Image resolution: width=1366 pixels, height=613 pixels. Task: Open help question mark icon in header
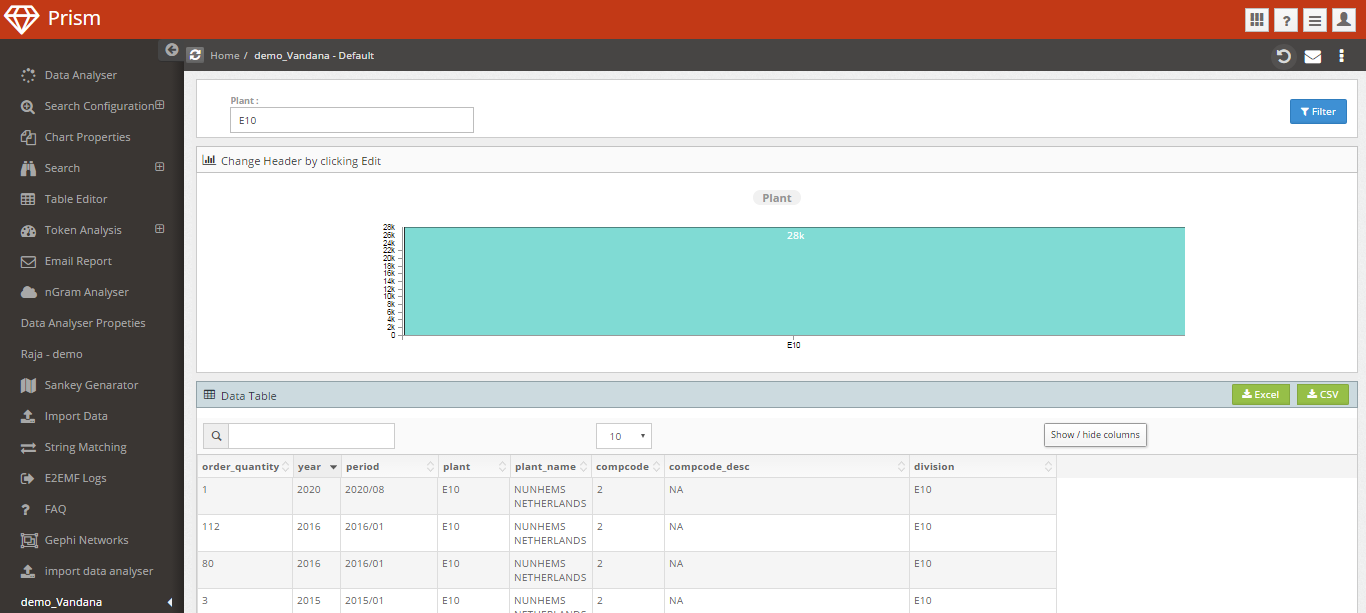point(1286,20)
